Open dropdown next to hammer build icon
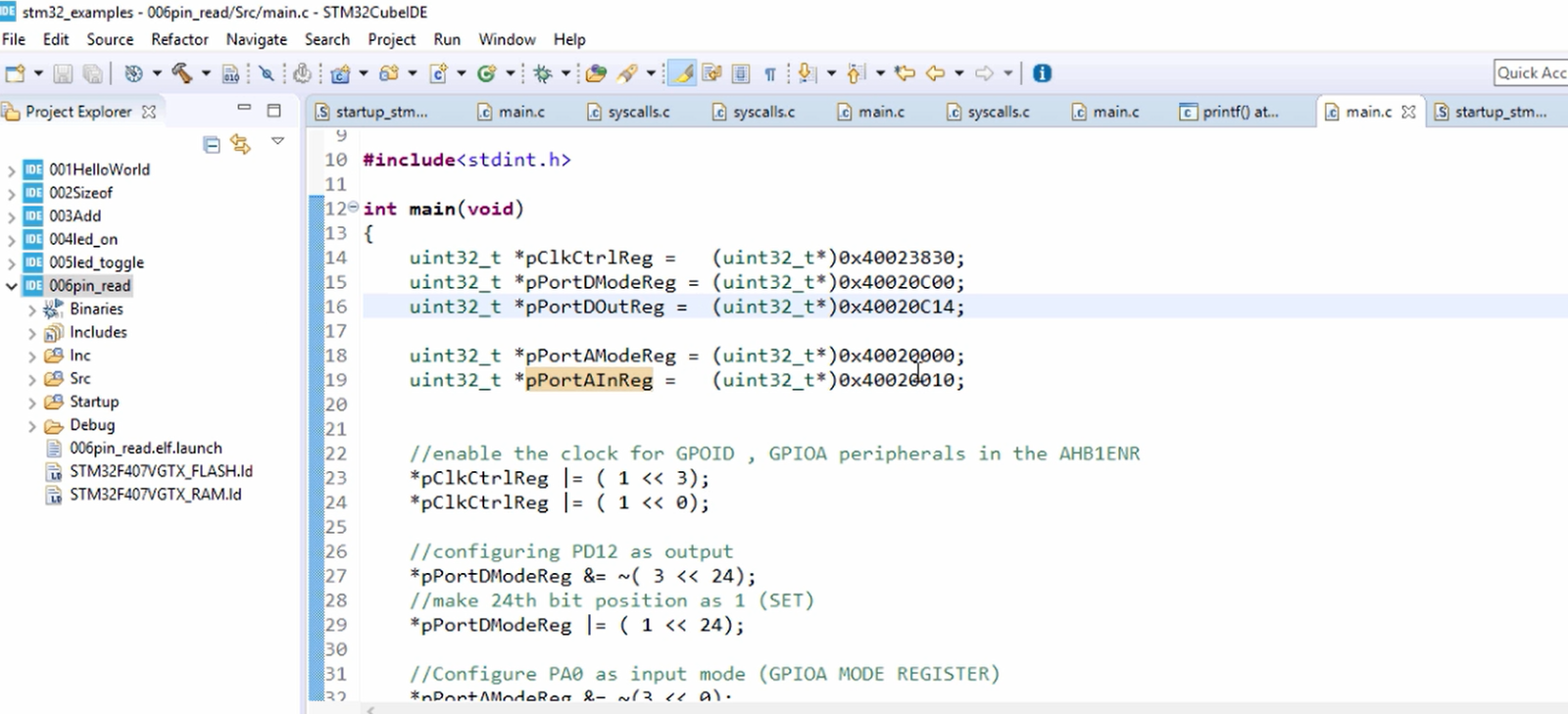 tap(206, 73)
